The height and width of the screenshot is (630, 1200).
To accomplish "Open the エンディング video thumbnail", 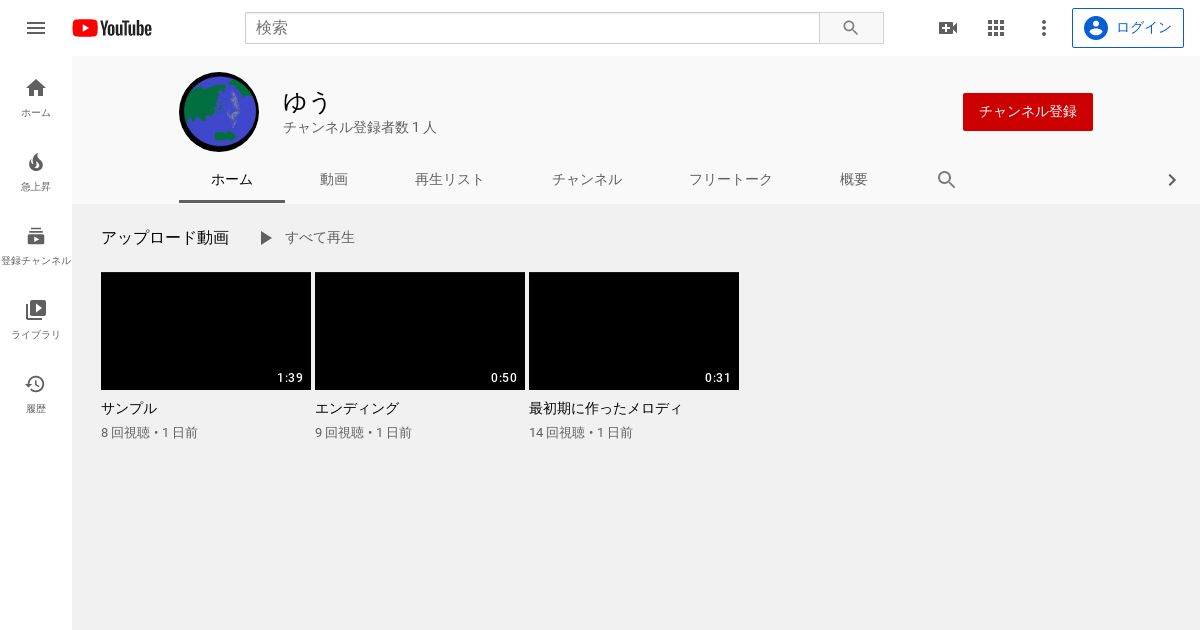I will [x=420, y=331].
